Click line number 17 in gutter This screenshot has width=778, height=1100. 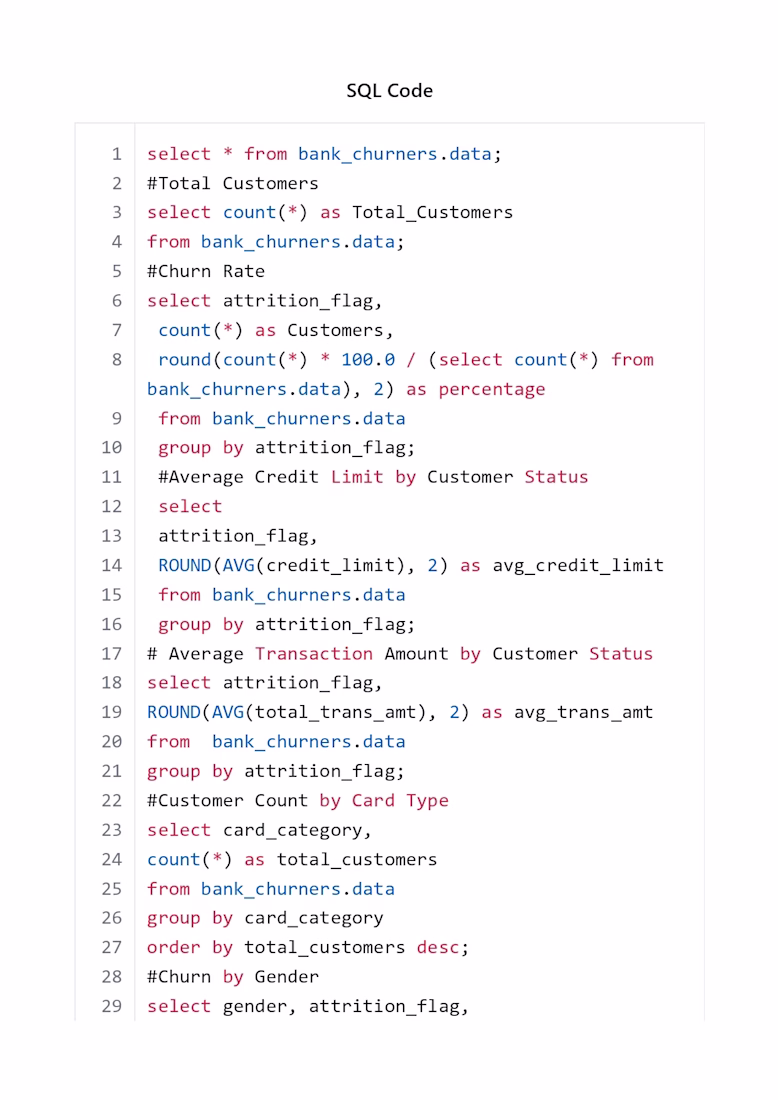[112, 654]
